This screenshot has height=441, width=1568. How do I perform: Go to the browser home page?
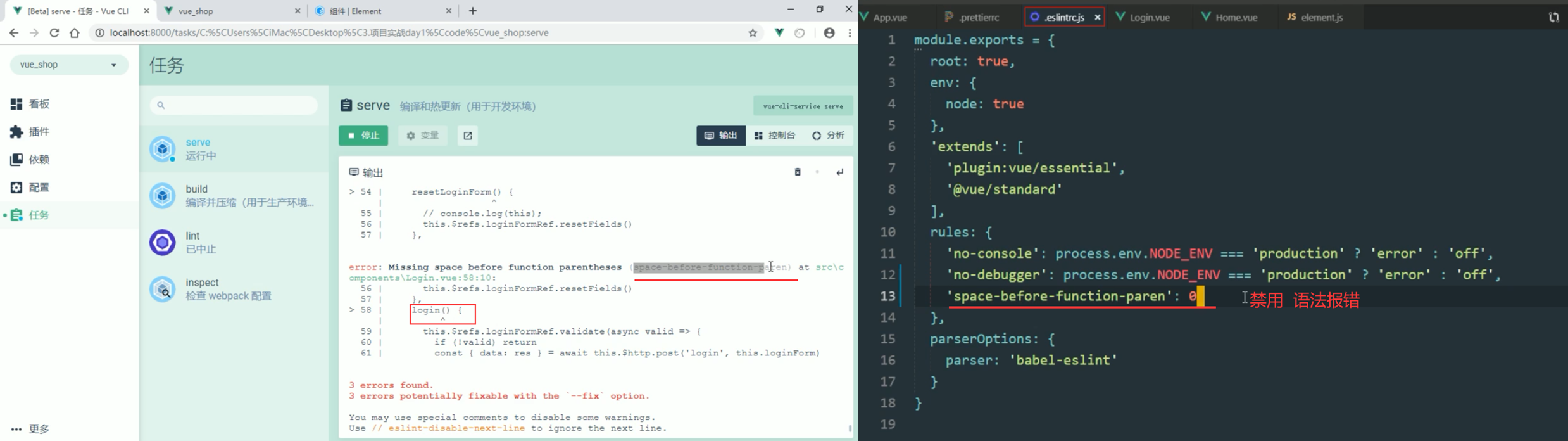(x=75, y=33)
